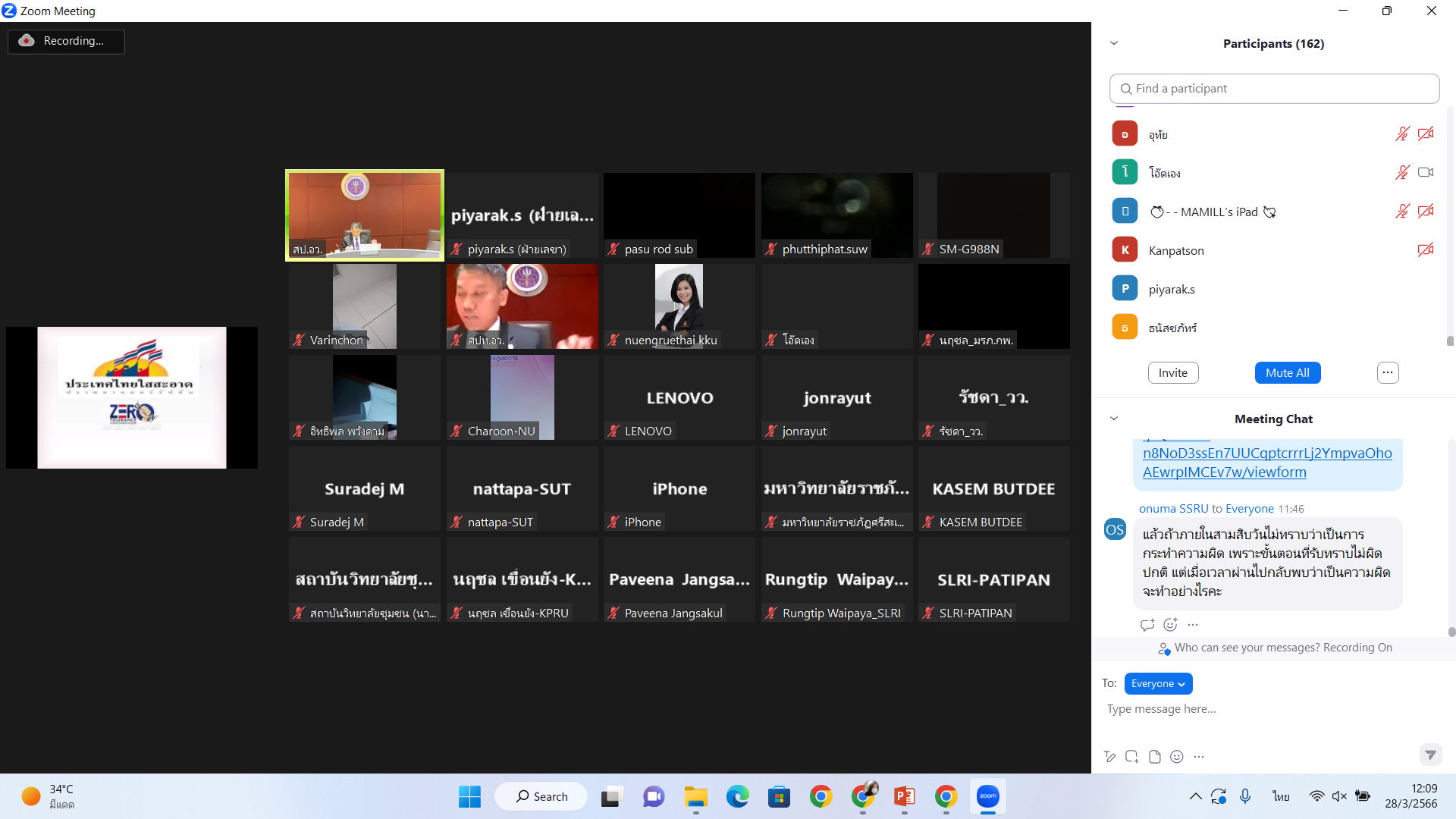Click the ไทย language indicator

point(1281,796)
